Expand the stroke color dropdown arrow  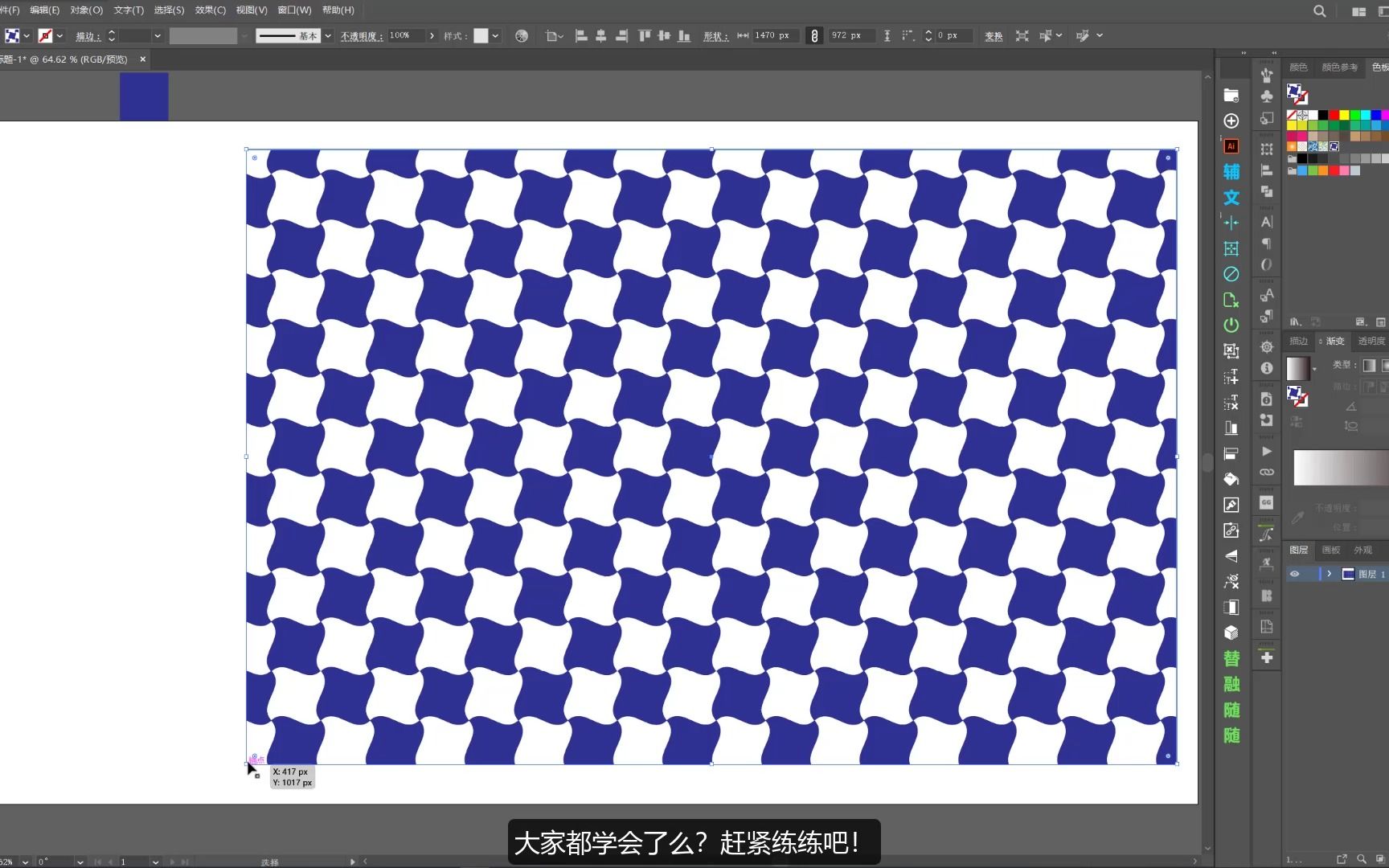pos(59,36)
